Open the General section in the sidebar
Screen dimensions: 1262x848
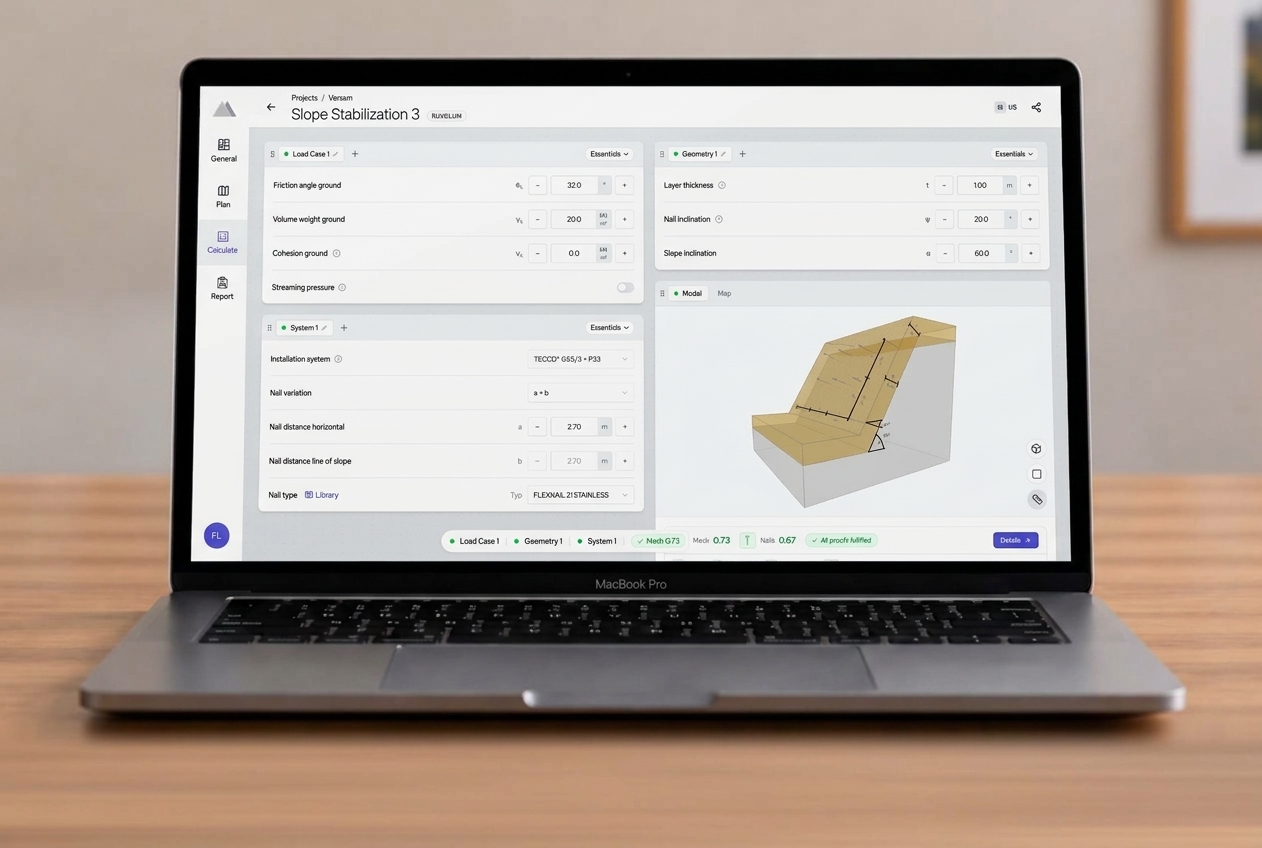pos(224,150)
